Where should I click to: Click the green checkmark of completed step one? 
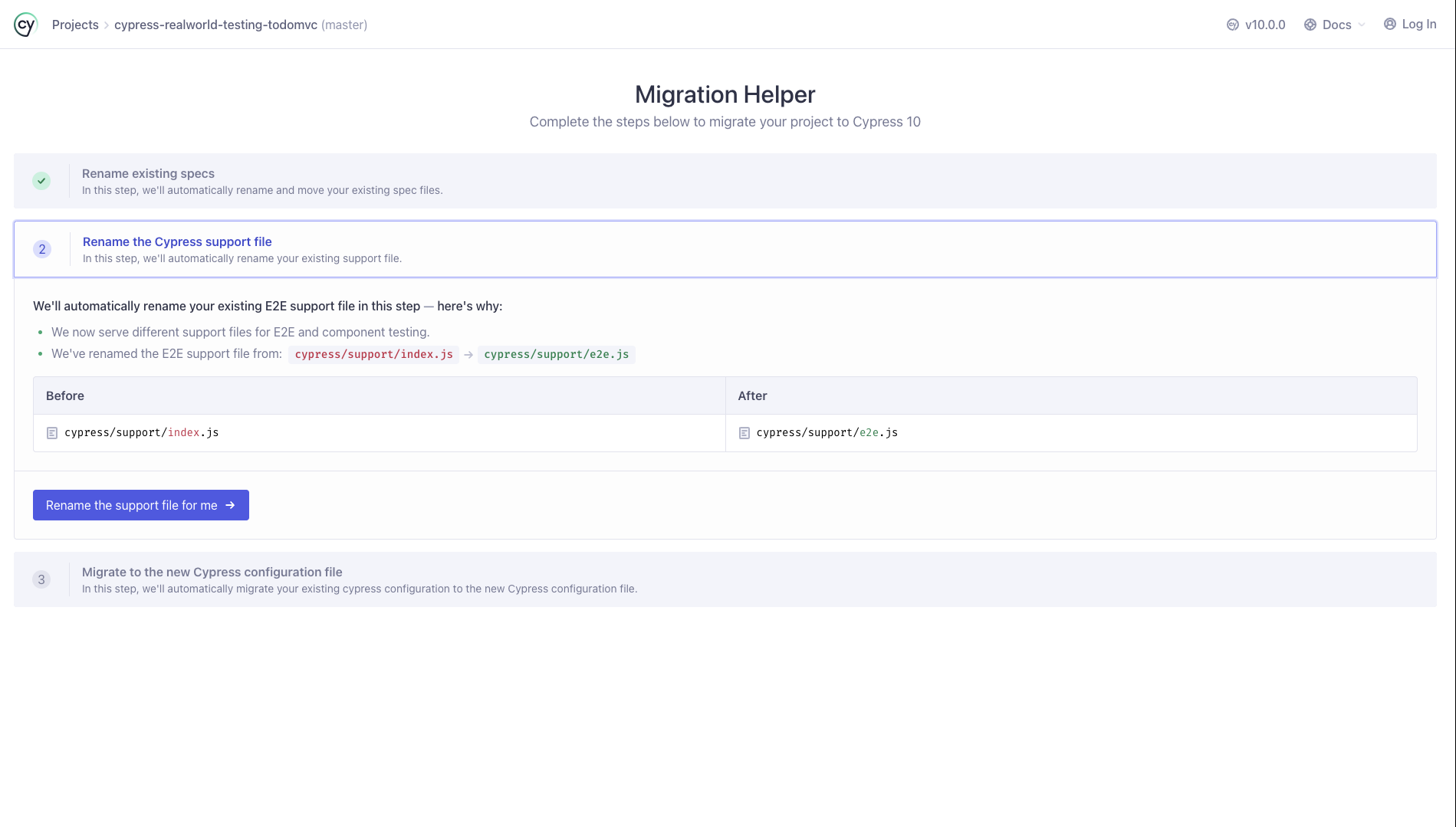tap(41, 181)
